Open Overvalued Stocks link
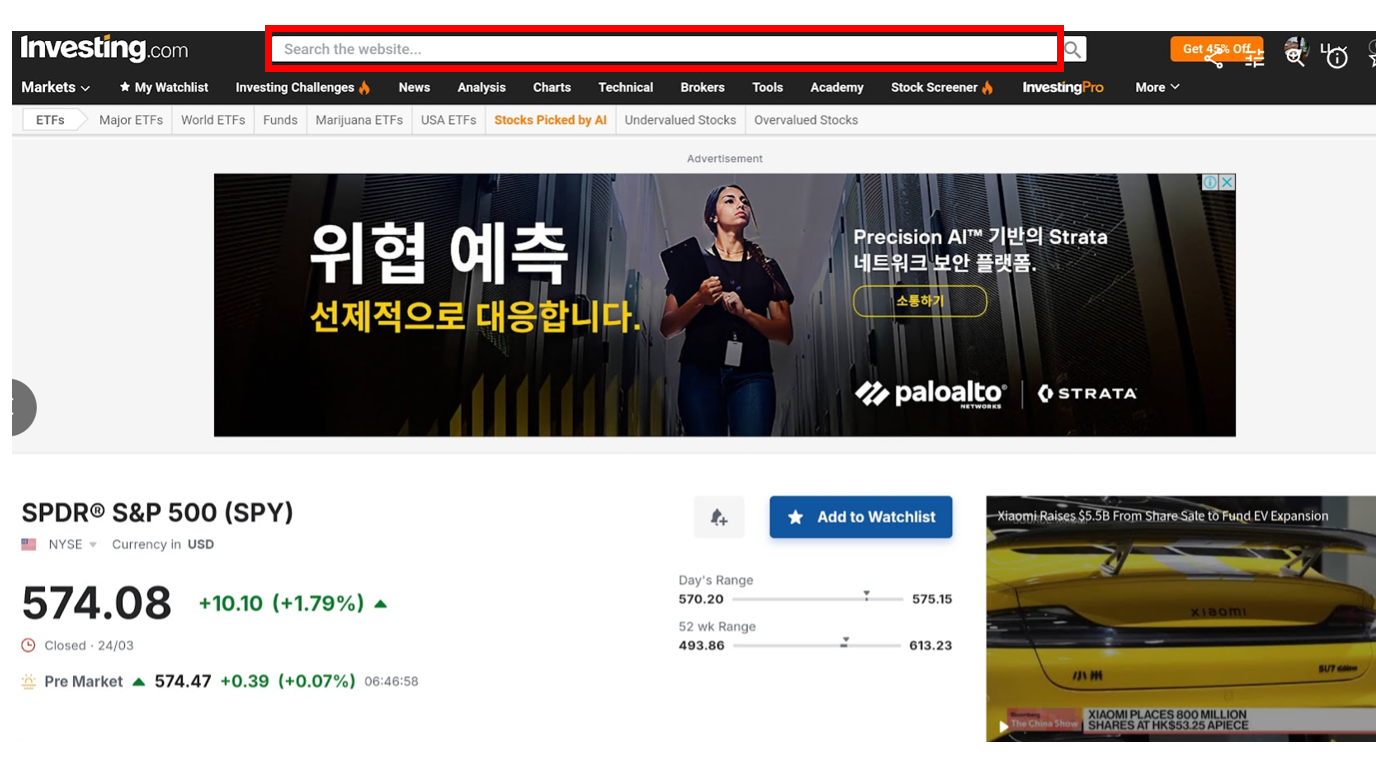1376x767 pixels. tap(806, 120)
